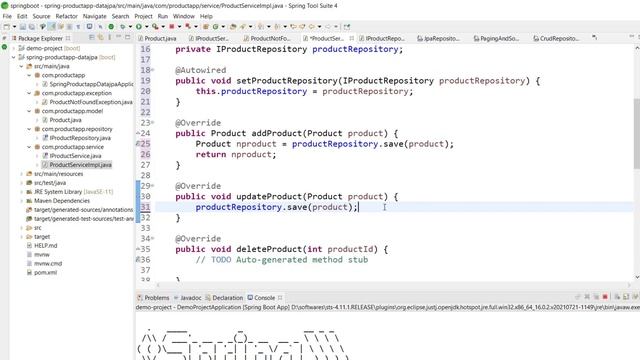The image size is (640, 360).
Task: Close the active ProductSer editor tab
Action: (351, 38)
